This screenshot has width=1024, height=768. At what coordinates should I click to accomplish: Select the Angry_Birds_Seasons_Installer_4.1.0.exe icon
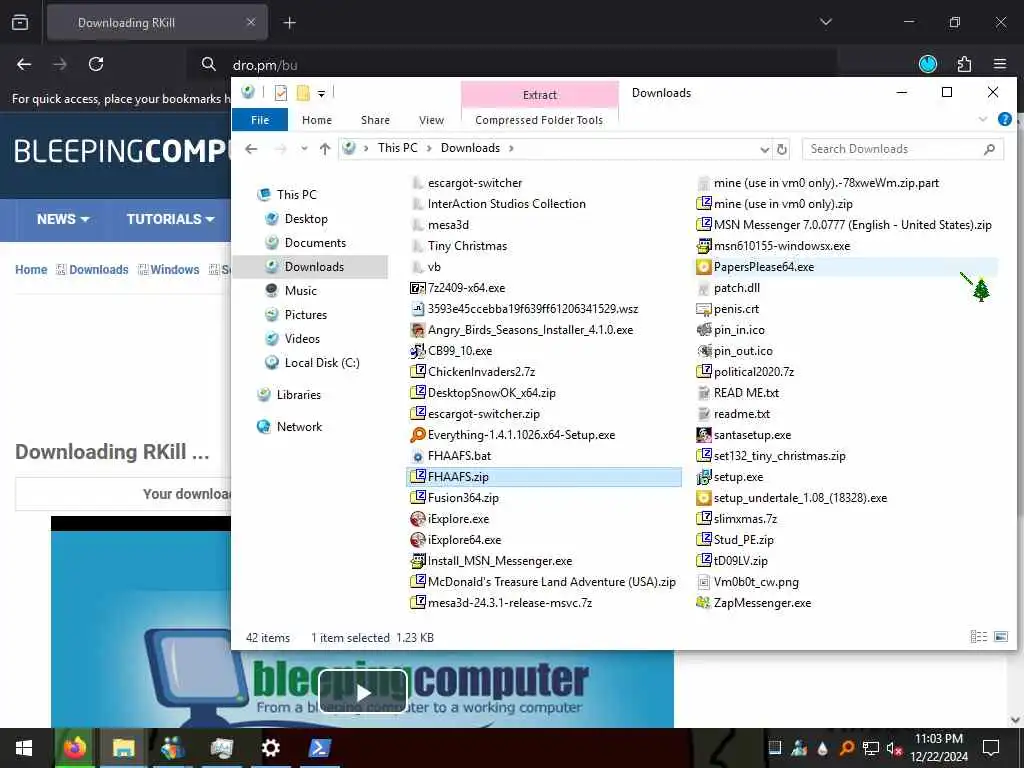[417, 330]
